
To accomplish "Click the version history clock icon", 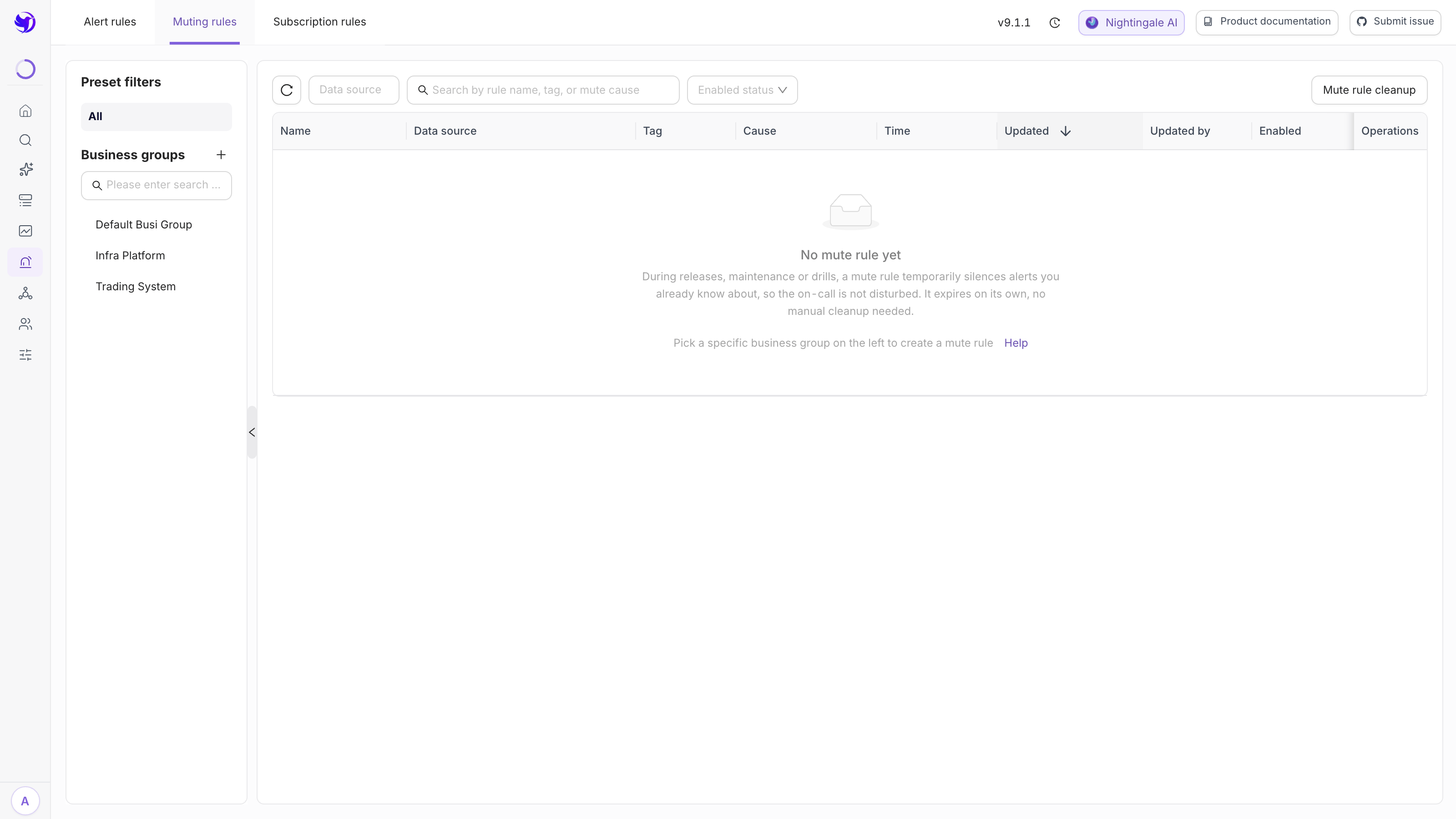I will pos(1055,23).
